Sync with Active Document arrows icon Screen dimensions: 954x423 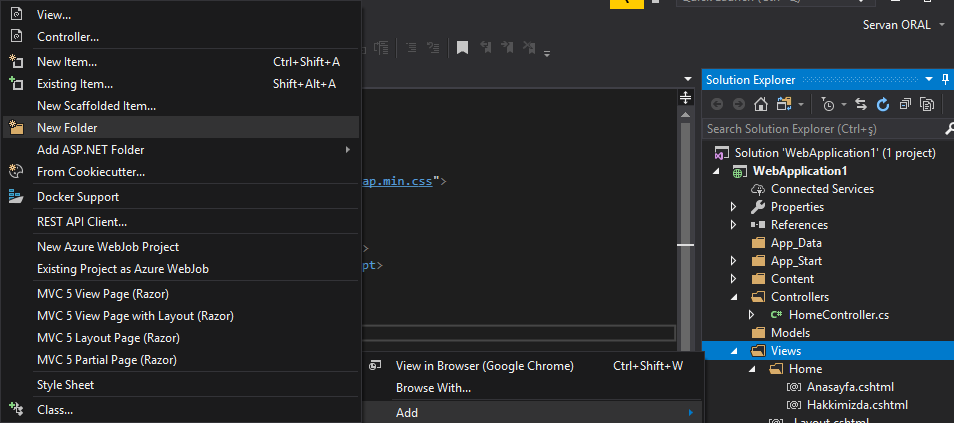coord(861,105)
